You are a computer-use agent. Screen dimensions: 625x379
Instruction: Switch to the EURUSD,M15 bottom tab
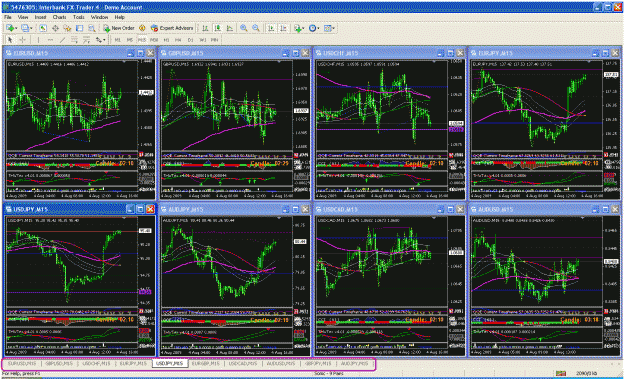(22, 364)
